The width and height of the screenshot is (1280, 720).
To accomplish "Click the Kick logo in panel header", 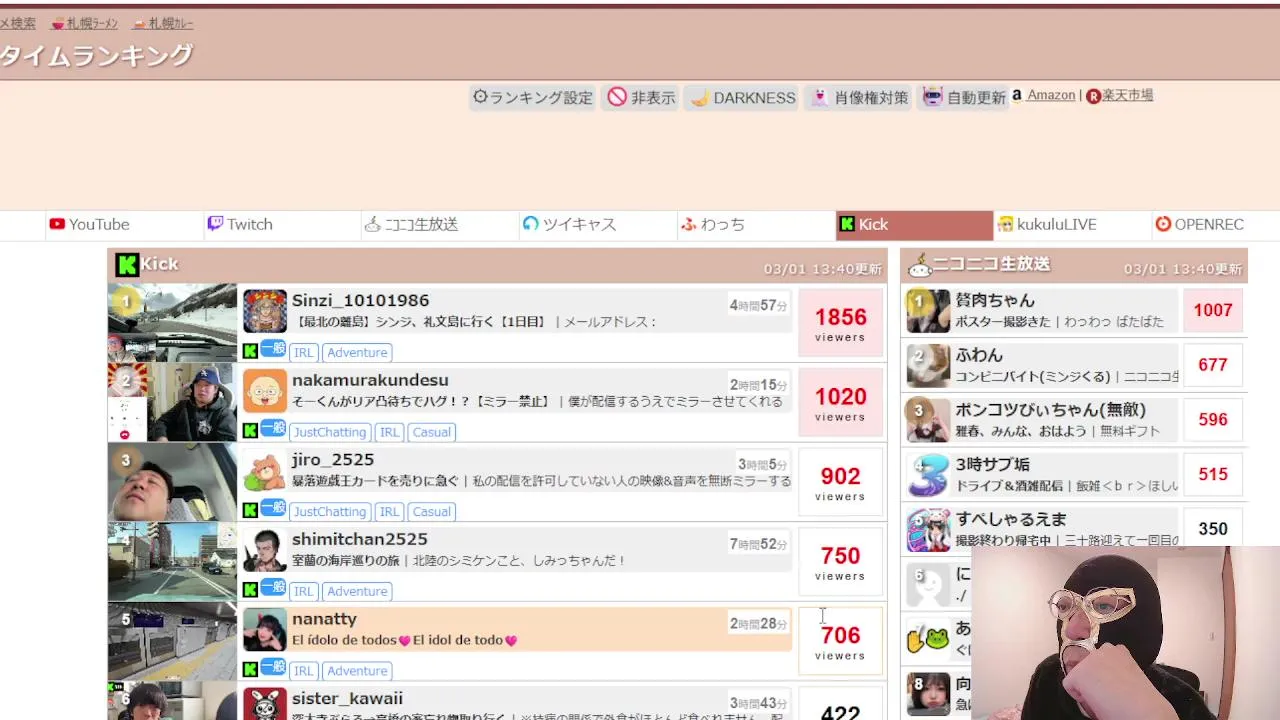I will [x=126, y=264].
